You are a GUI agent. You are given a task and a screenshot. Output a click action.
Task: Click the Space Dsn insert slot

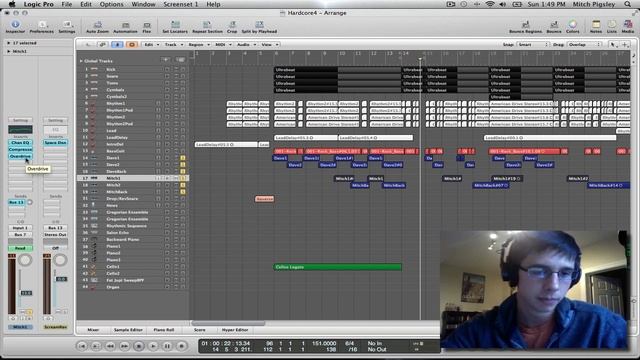click(x=56, y=142)
